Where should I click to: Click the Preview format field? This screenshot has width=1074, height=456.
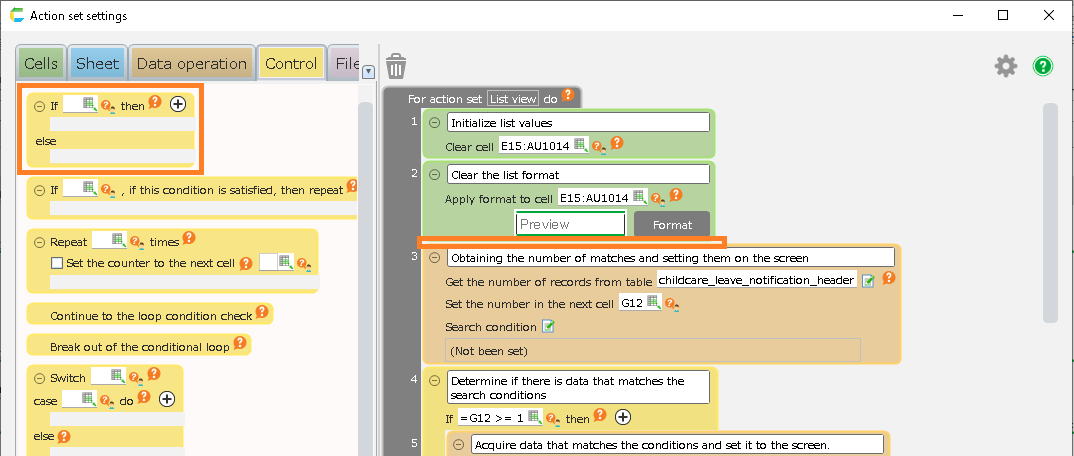click(571, 225)
